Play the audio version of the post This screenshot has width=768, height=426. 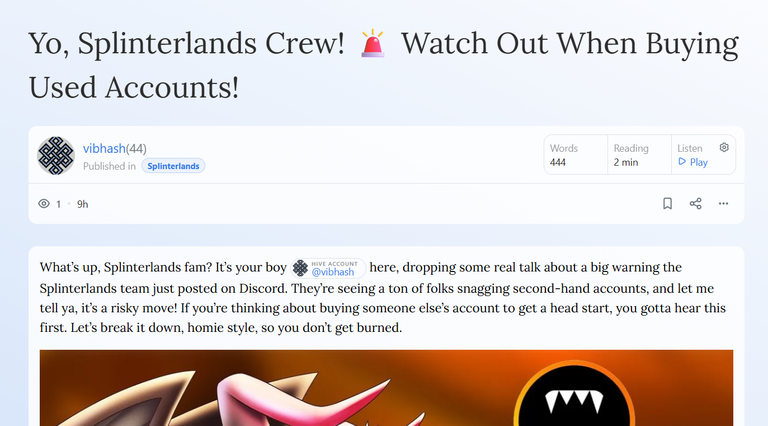[x=693, y=162]
